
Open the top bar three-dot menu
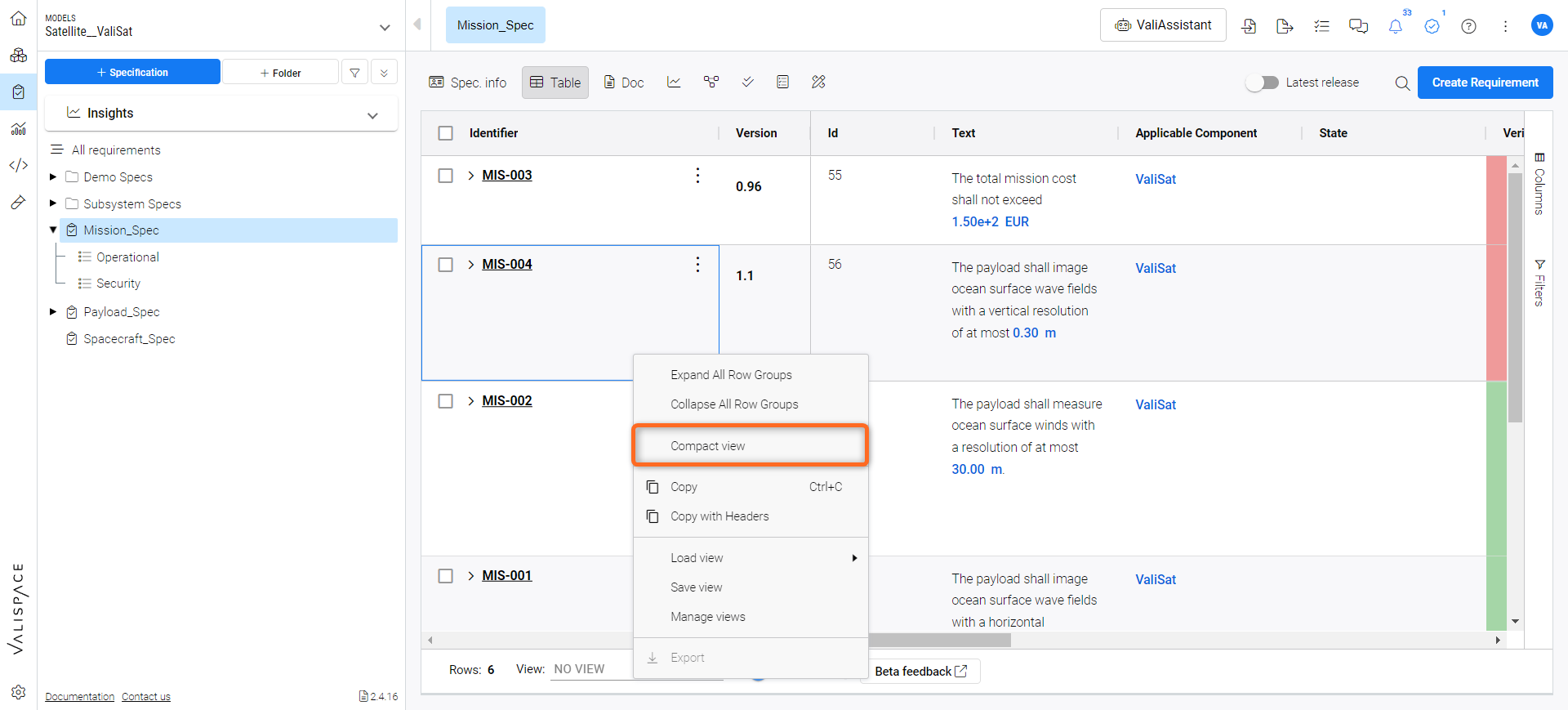[x=1505, y=26]
